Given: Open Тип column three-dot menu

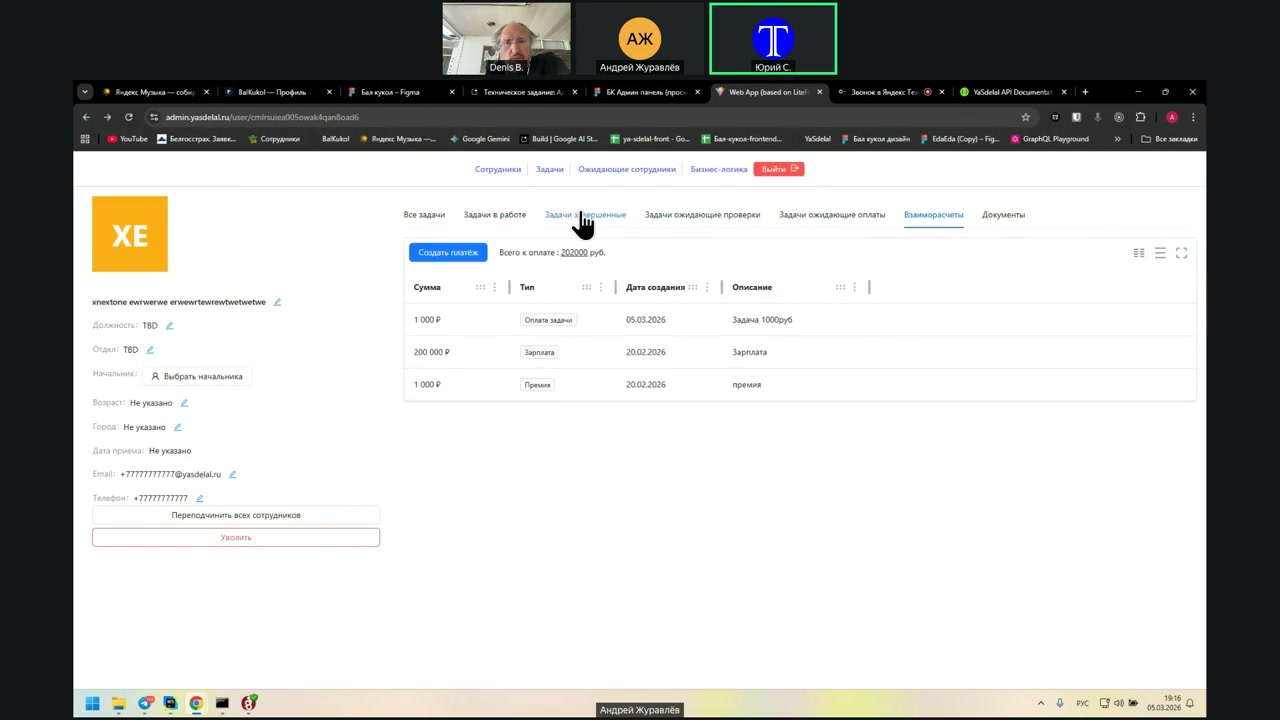Looking at the screenshot, I should tap(600, 288).
